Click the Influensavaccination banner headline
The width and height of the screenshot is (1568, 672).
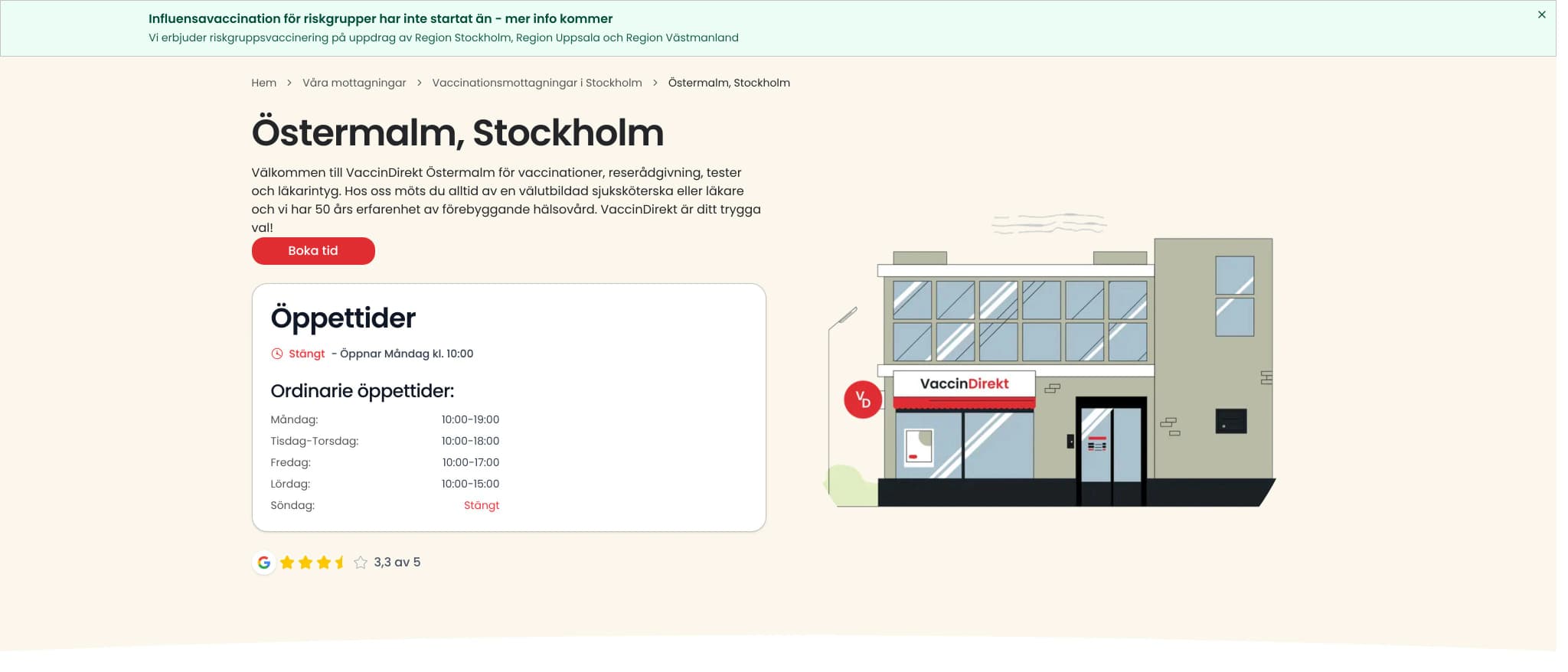381,18
